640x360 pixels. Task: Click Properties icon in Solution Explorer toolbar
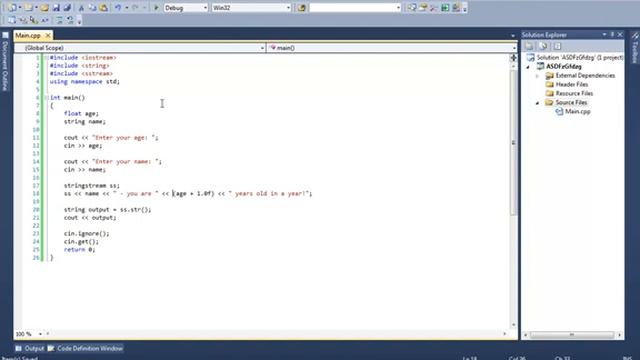[x=529, y=46]
